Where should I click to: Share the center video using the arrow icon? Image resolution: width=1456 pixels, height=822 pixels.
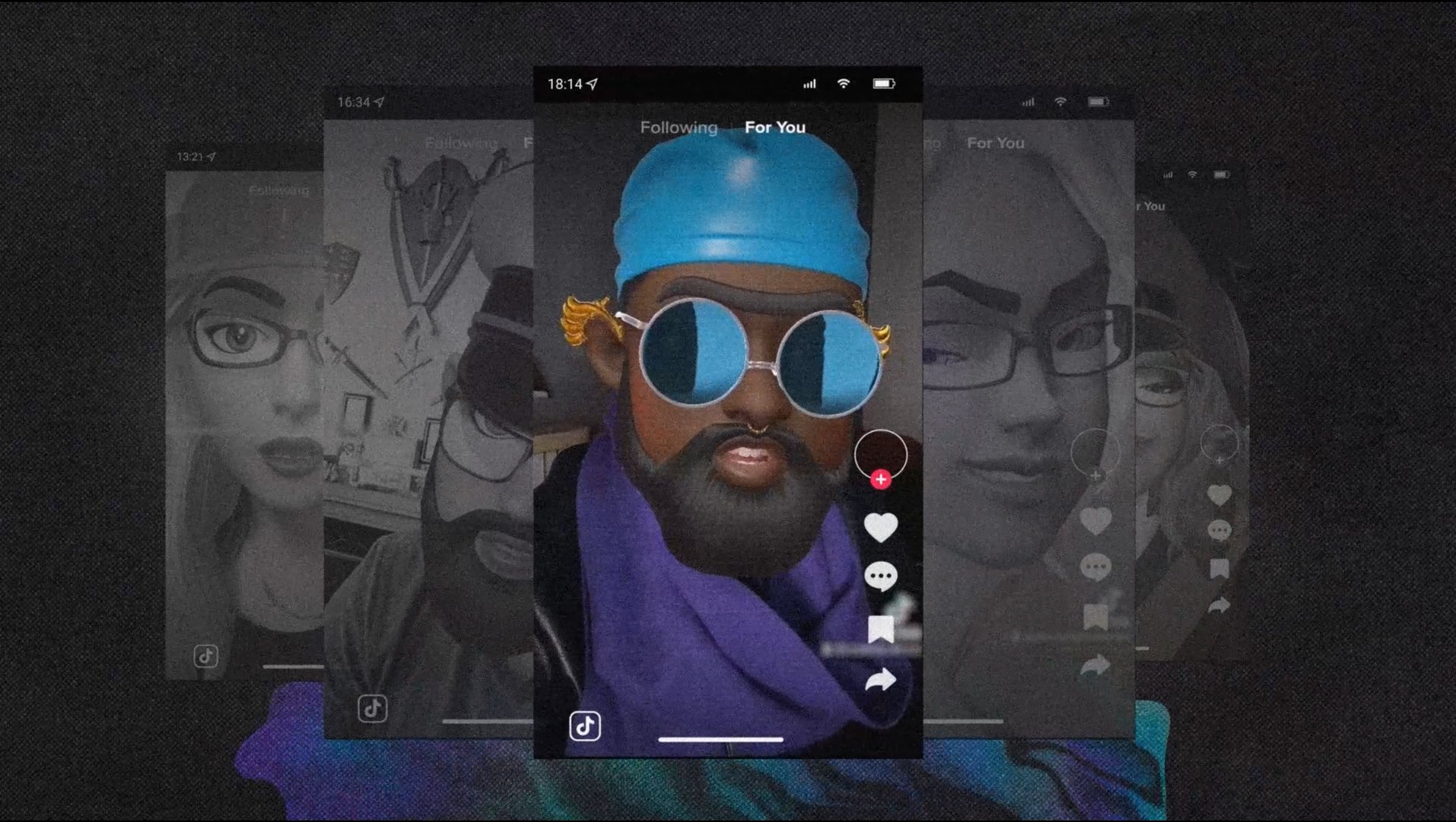880,680
